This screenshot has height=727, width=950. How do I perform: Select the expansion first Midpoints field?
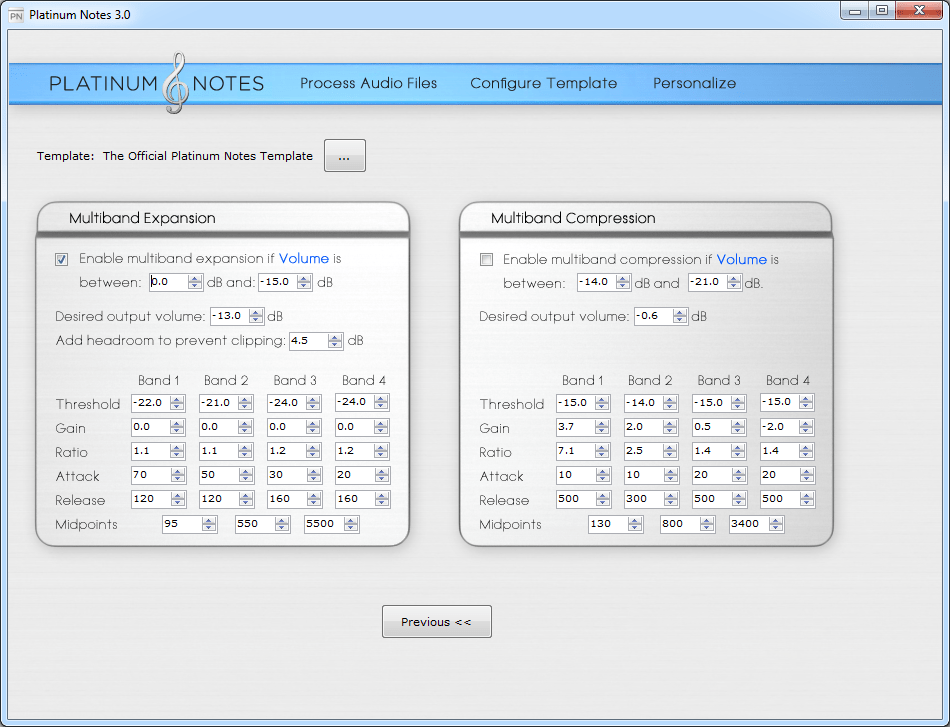click(180, 523)
